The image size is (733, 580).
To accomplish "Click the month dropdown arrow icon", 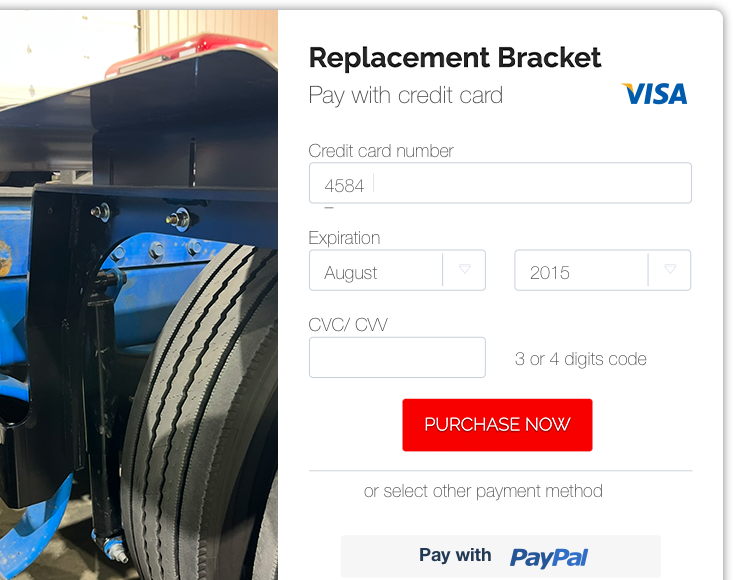I will tap(465, 269).
